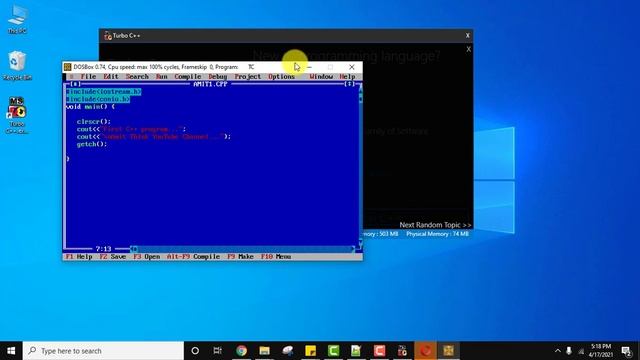640x360 pixels.
Task: Open the red recording app taskbar icon
Action: tap(425, 351)
